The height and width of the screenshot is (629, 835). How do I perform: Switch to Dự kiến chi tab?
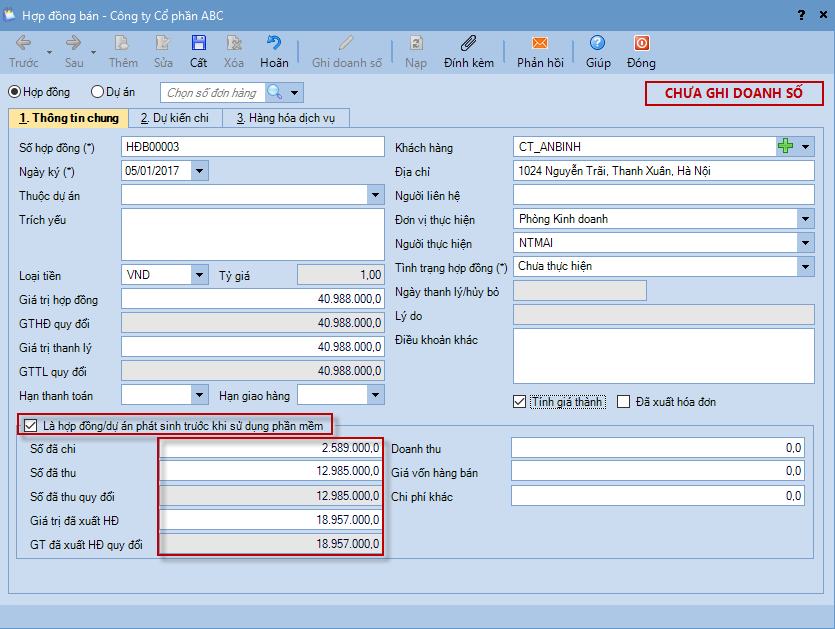174,118
